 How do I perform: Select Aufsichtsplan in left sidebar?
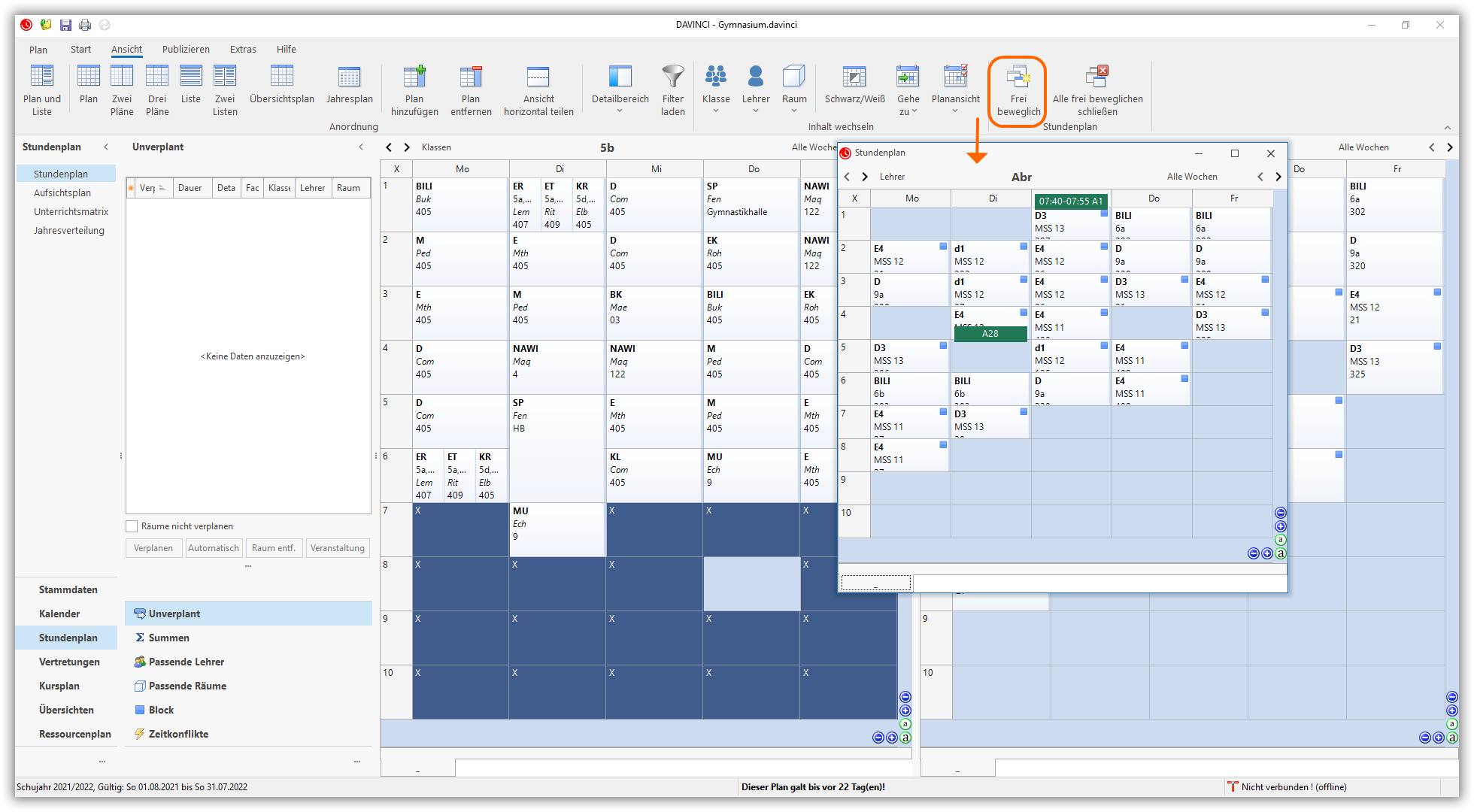click(62, 193)
